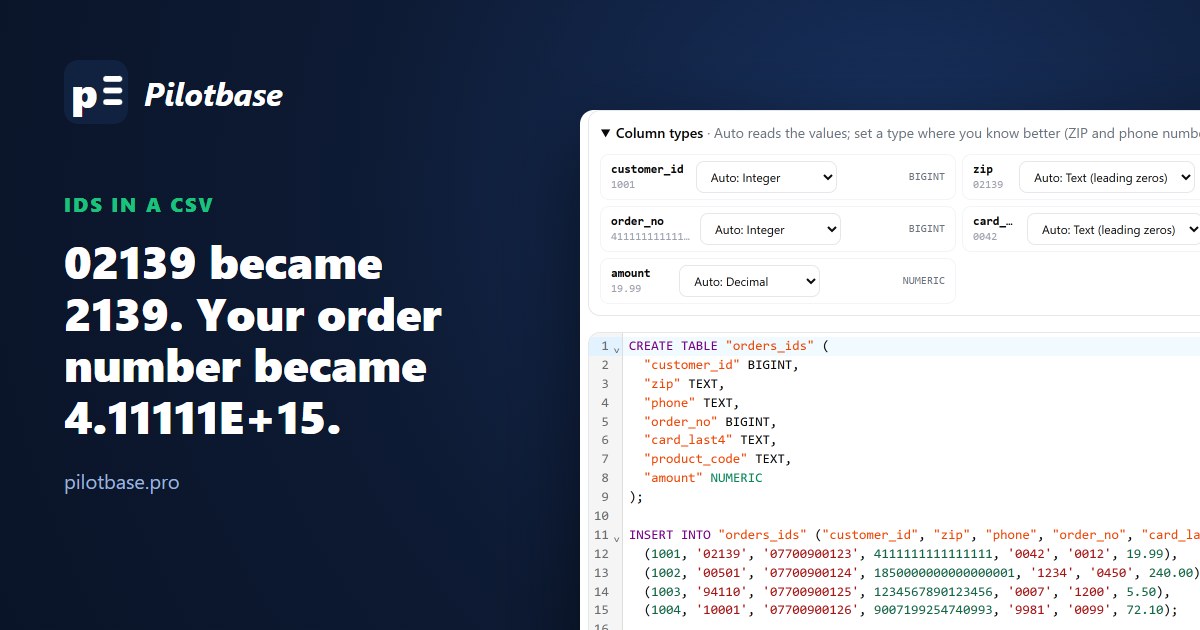This screenshot has height=630, width=1200.
Task: Click the customer_id column name label
Action: 647,169
